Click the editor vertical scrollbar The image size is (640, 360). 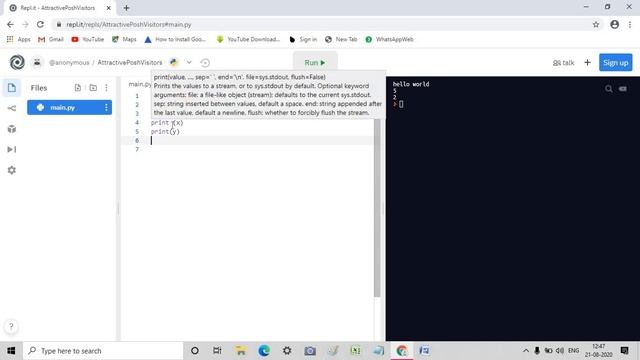pos(377,207)
